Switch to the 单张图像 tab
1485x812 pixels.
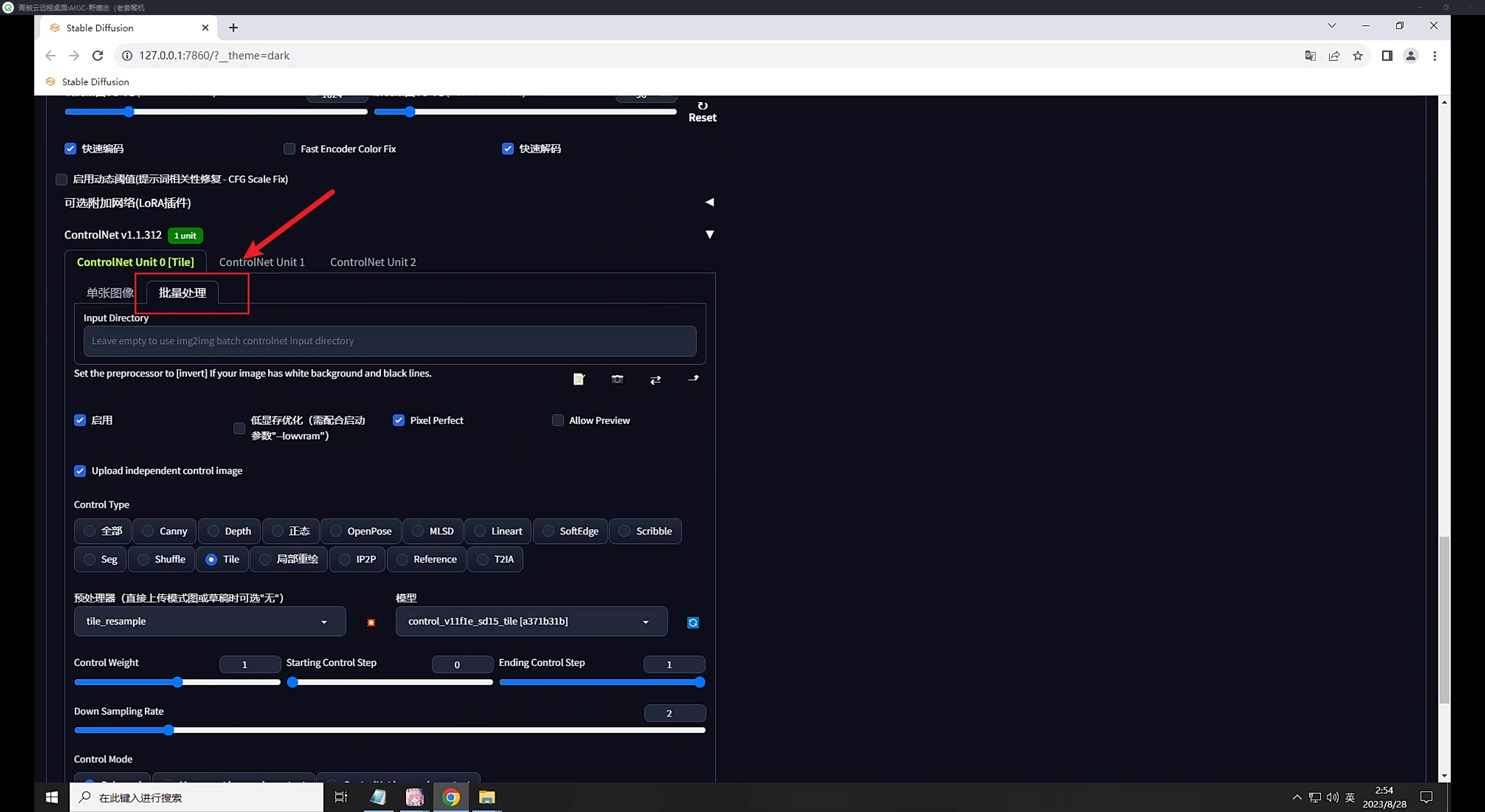coord(110,293)
